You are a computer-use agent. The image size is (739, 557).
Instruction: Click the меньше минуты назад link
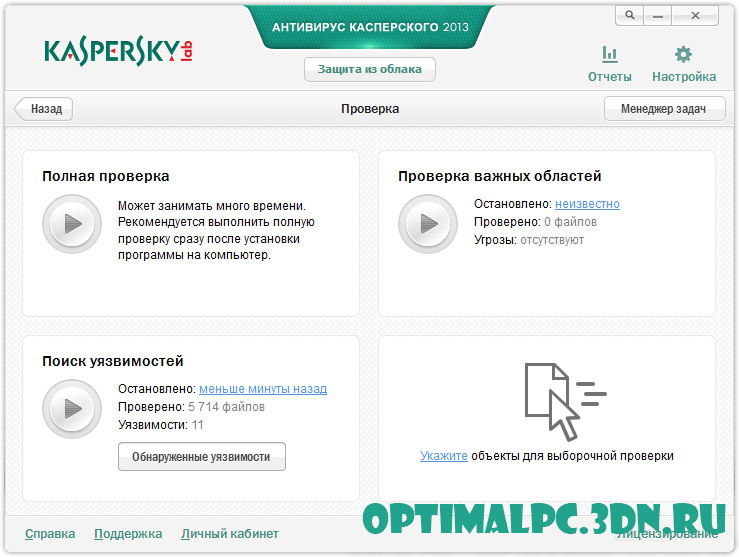tap(263, 389)
